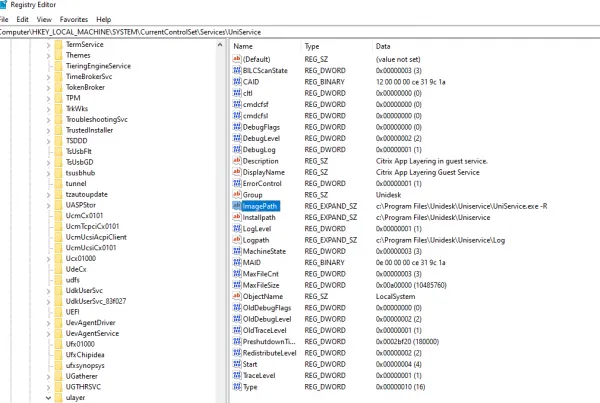Click the cltl DWORD icon
This screenshot has width=600, height=403.
point(237,93)
